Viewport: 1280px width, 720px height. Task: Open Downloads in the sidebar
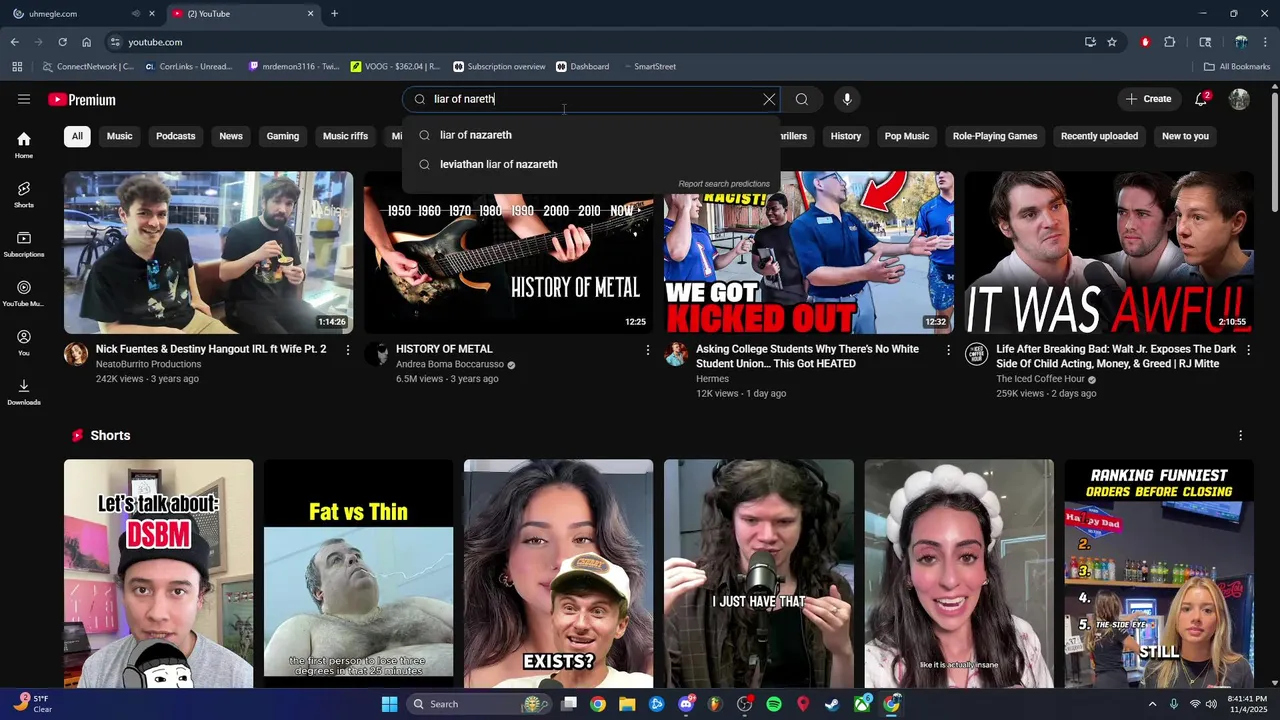pyautogui.click(x=24, y=392)
